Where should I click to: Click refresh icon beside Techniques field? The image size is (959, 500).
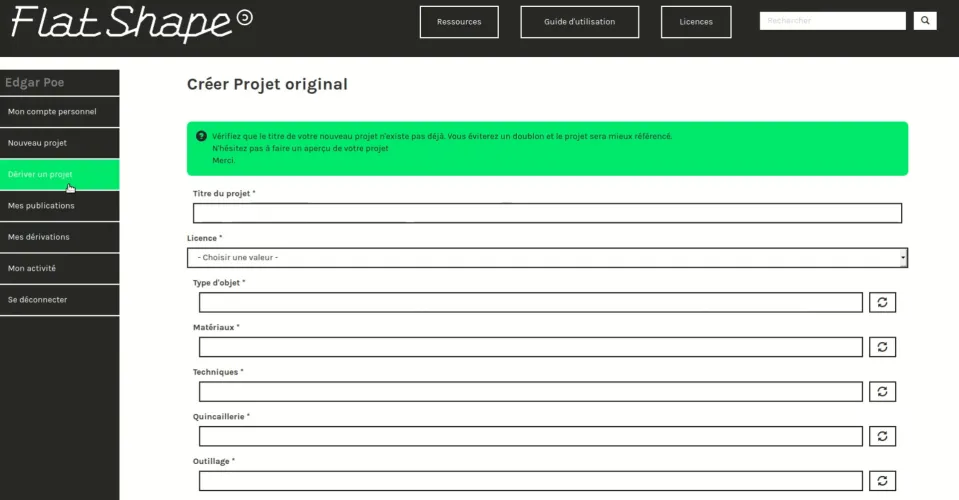tap(882, 391)
